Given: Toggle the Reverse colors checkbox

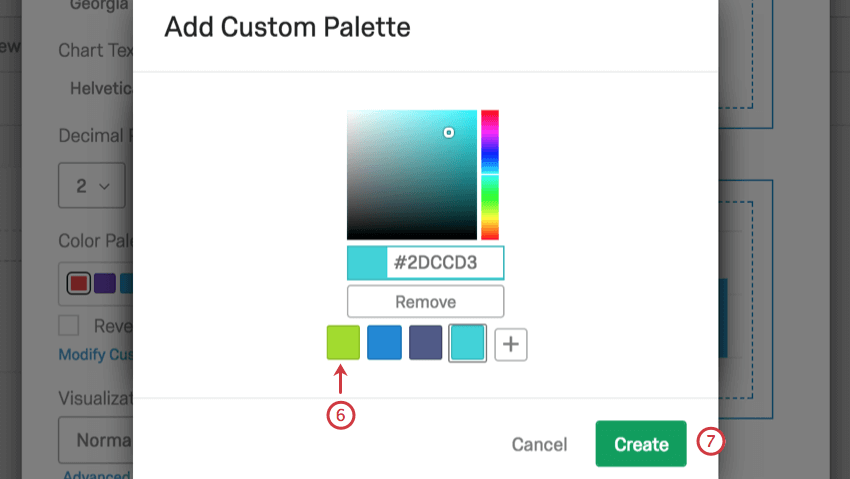Looking at the screenshot, I should [x=68, y=325].
